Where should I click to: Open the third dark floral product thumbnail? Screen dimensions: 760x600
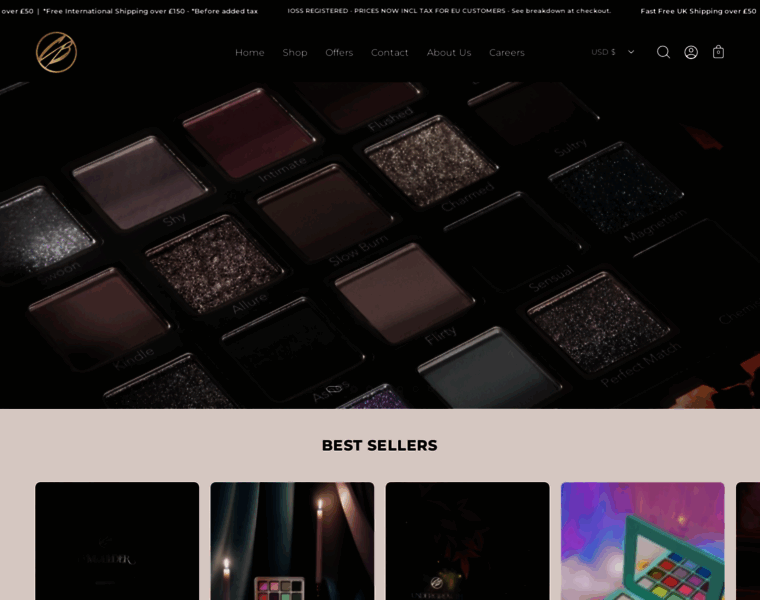point(468,541)
